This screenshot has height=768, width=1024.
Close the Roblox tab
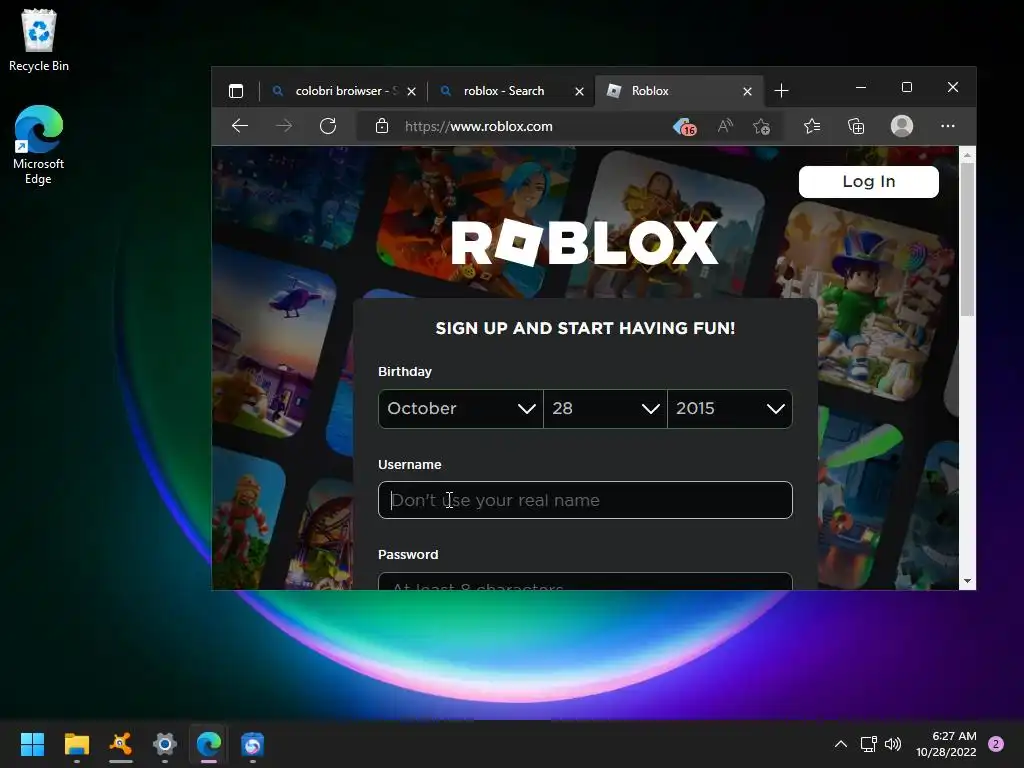click(748, 91)
